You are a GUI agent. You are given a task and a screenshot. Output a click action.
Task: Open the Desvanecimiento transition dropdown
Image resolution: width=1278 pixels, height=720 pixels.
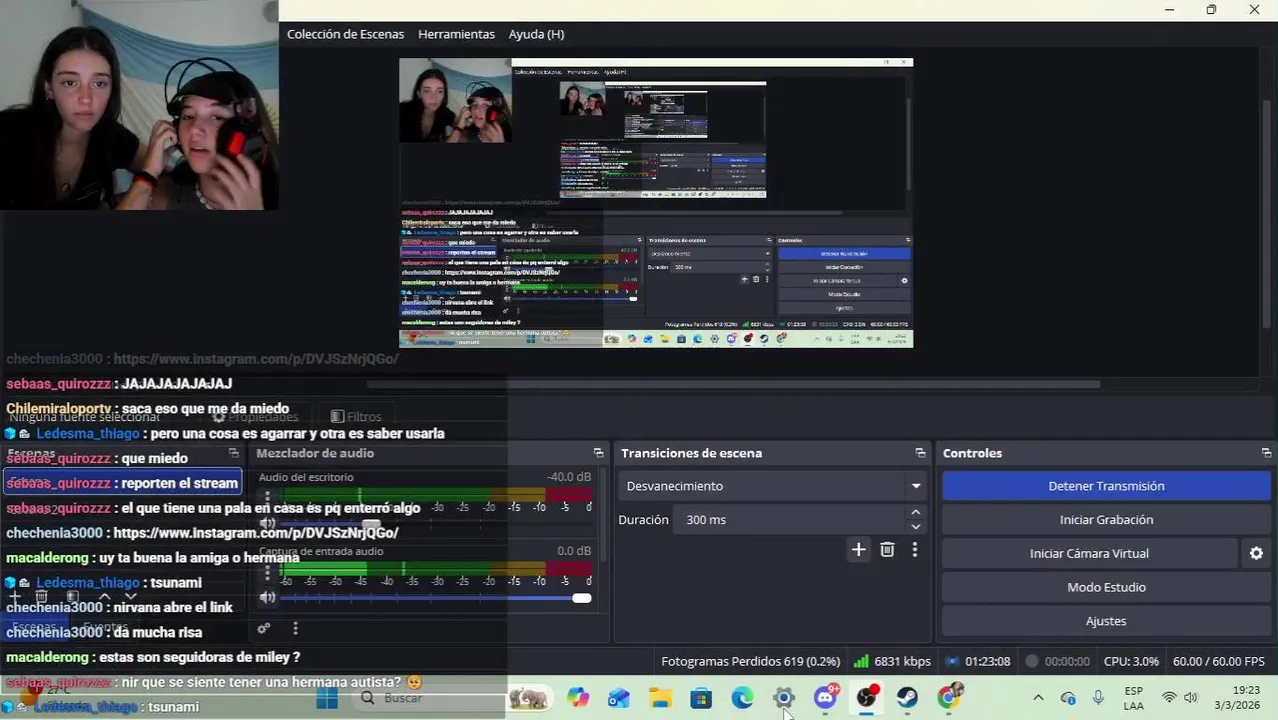tap(773, 486)
